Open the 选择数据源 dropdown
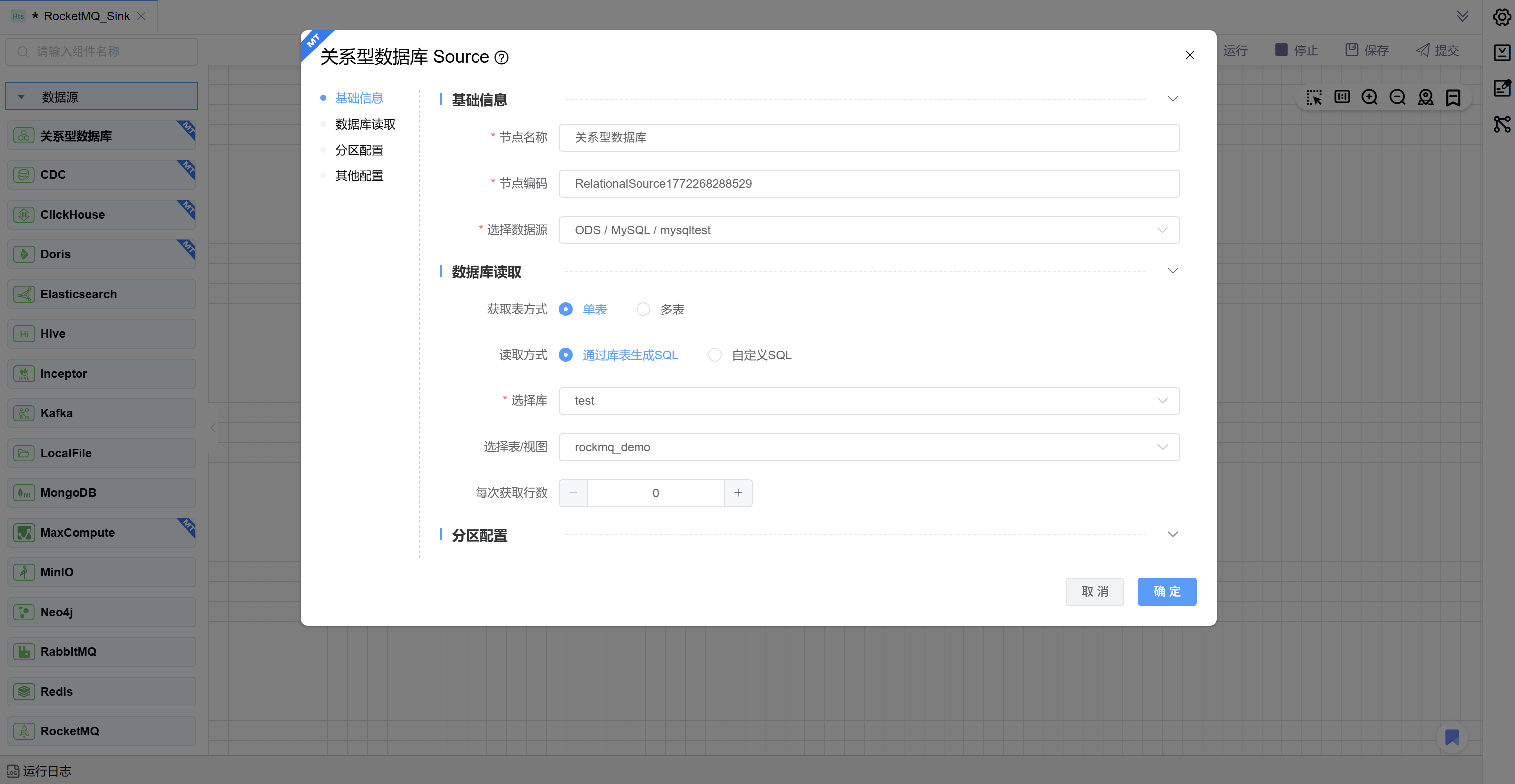The width and height of the screenshot is (1515, 784). (x=869, y=230)
